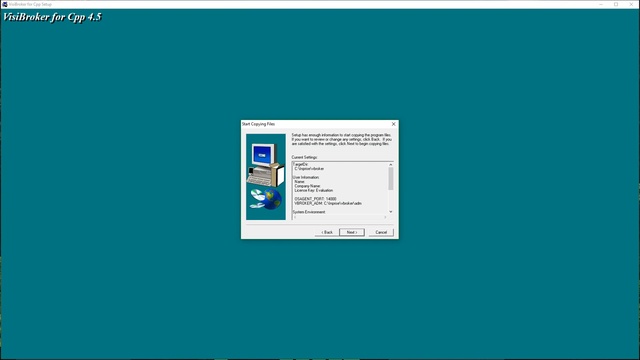Close the Start Copying Files dialog
Screen dimensions: 640x360
coord(393,124)
